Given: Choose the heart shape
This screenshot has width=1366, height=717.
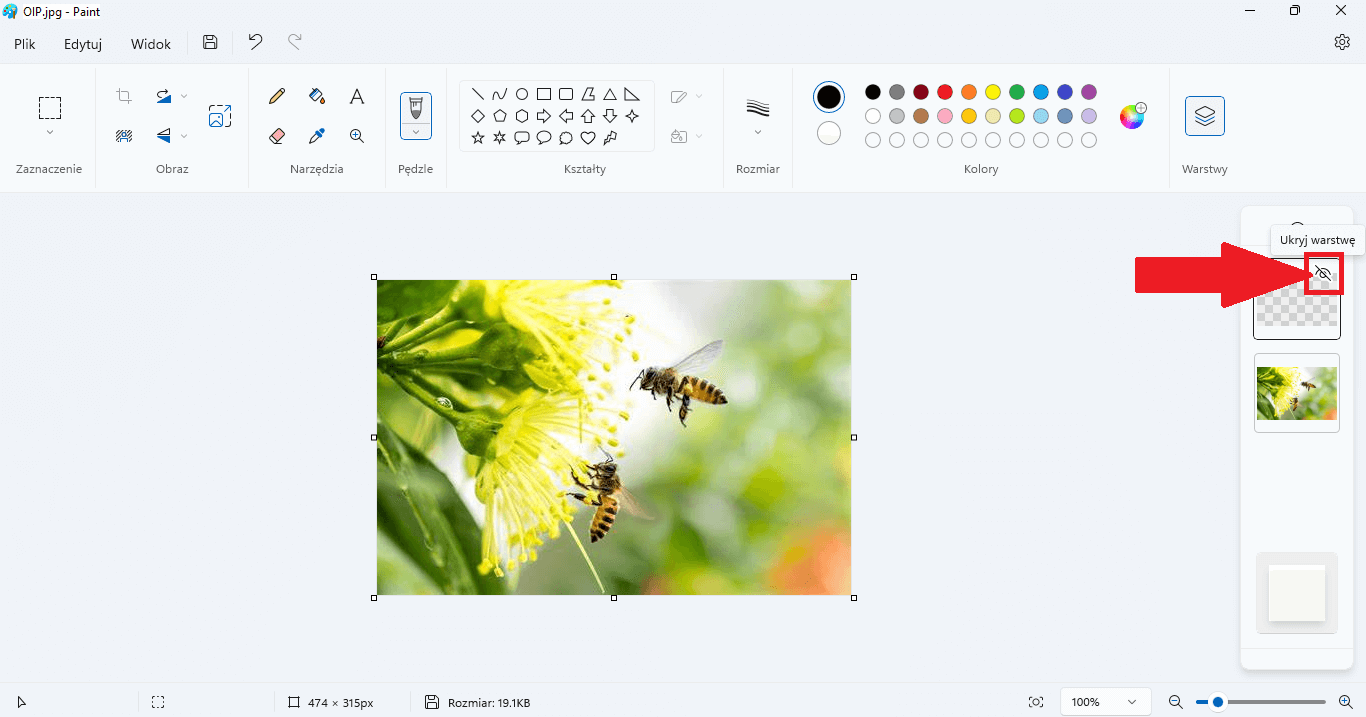Looking at the screenshot, I should point(588,138).
